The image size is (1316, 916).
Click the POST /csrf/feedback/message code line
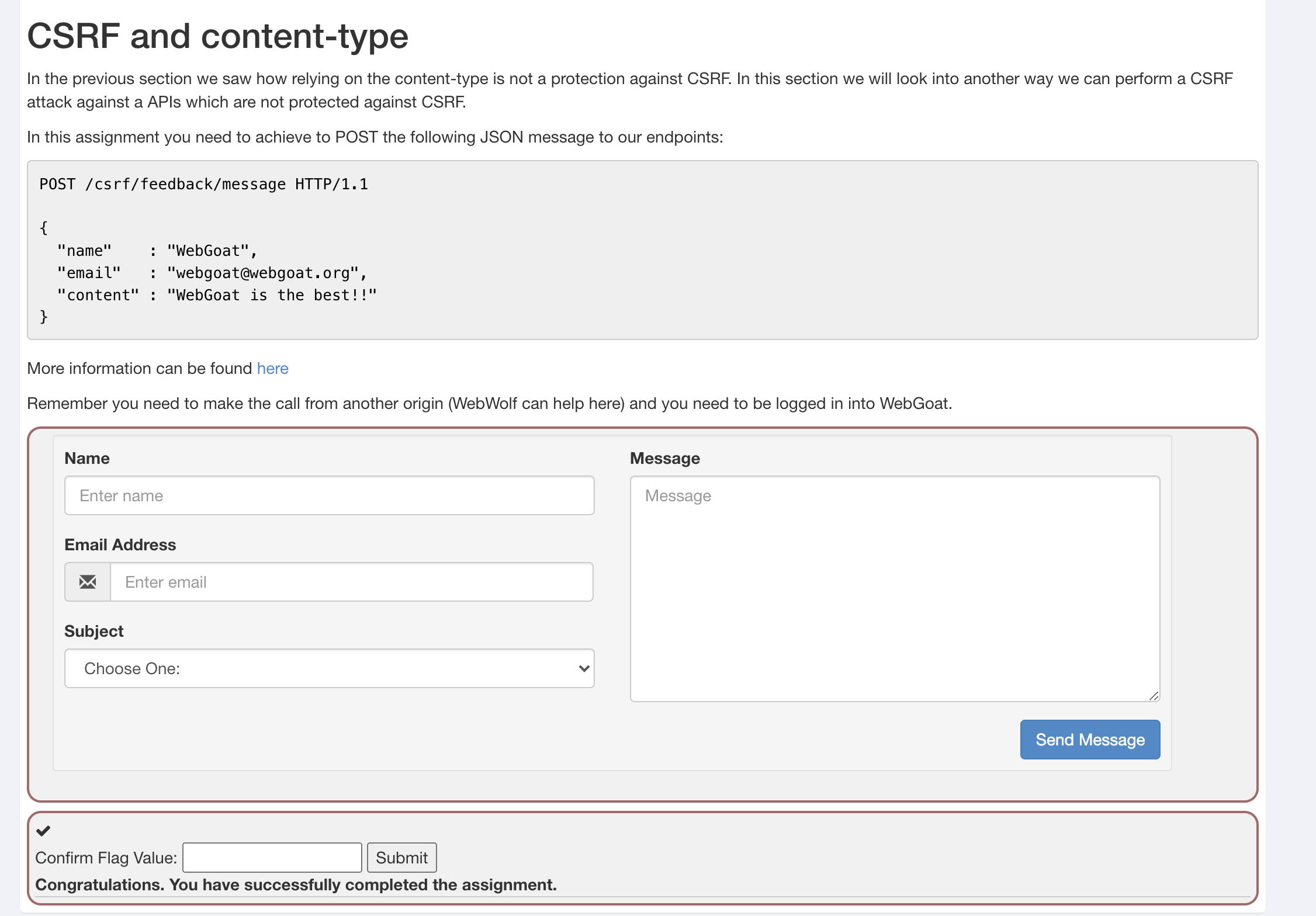tap(203, 184)
